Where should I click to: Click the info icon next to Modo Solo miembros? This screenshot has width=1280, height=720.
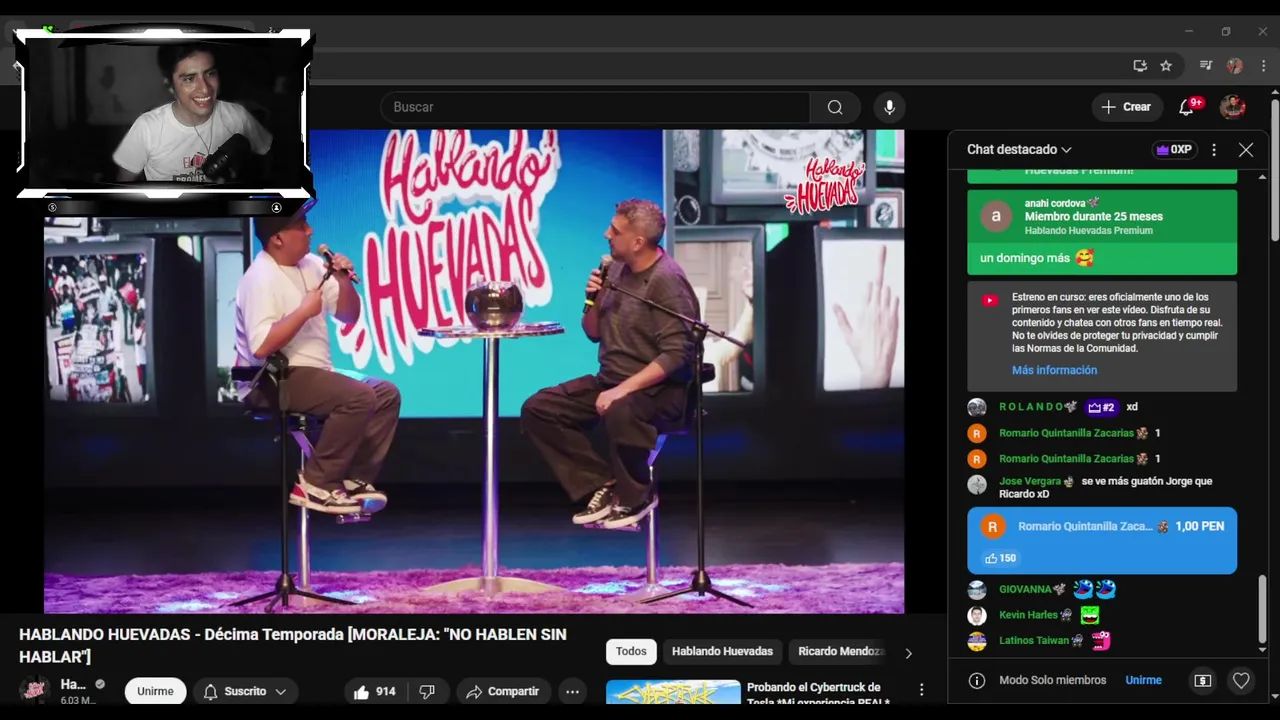pyautogui.click(x=978, y=680)
